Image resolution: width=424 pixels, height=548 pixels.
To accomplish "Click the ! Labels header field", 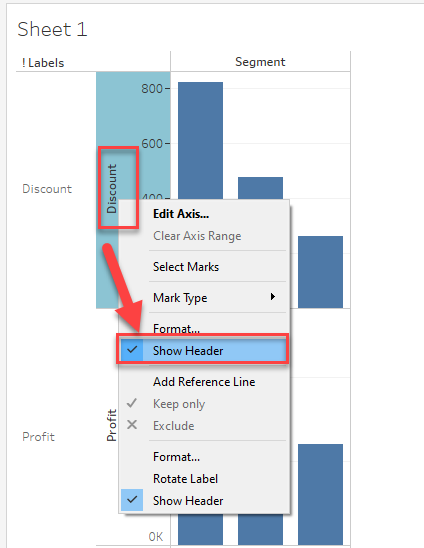I will [43, 63].
